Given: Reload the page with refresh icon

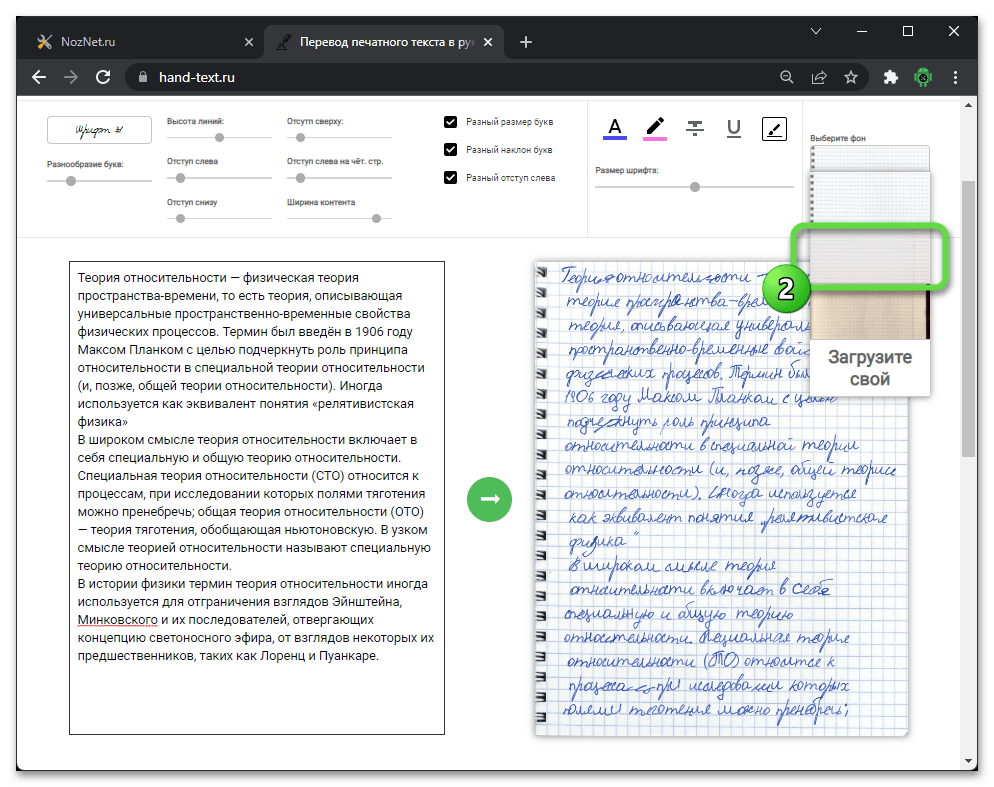Looking at the screenshot, I should click(102, 77).
